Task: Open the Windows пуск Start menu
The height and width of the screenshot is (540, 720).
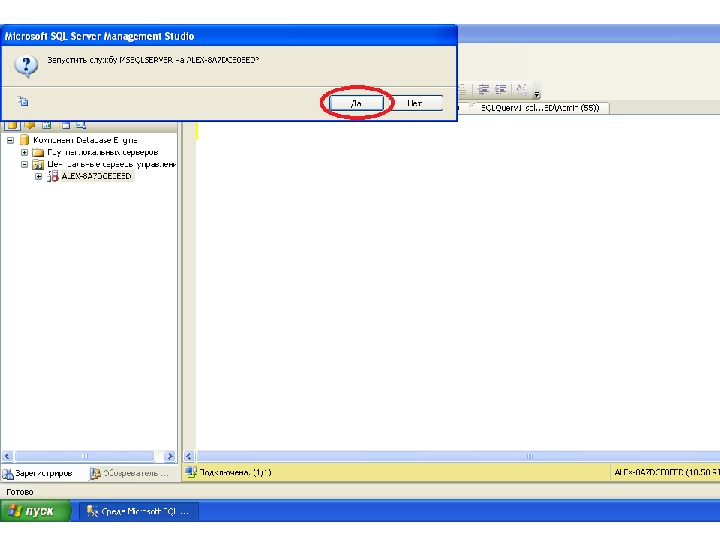Action: pyautogui.click(x=35, y=511)
